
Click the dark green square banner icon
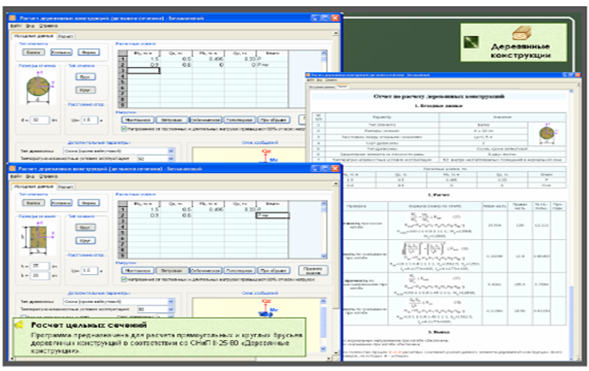pos(471,42)
